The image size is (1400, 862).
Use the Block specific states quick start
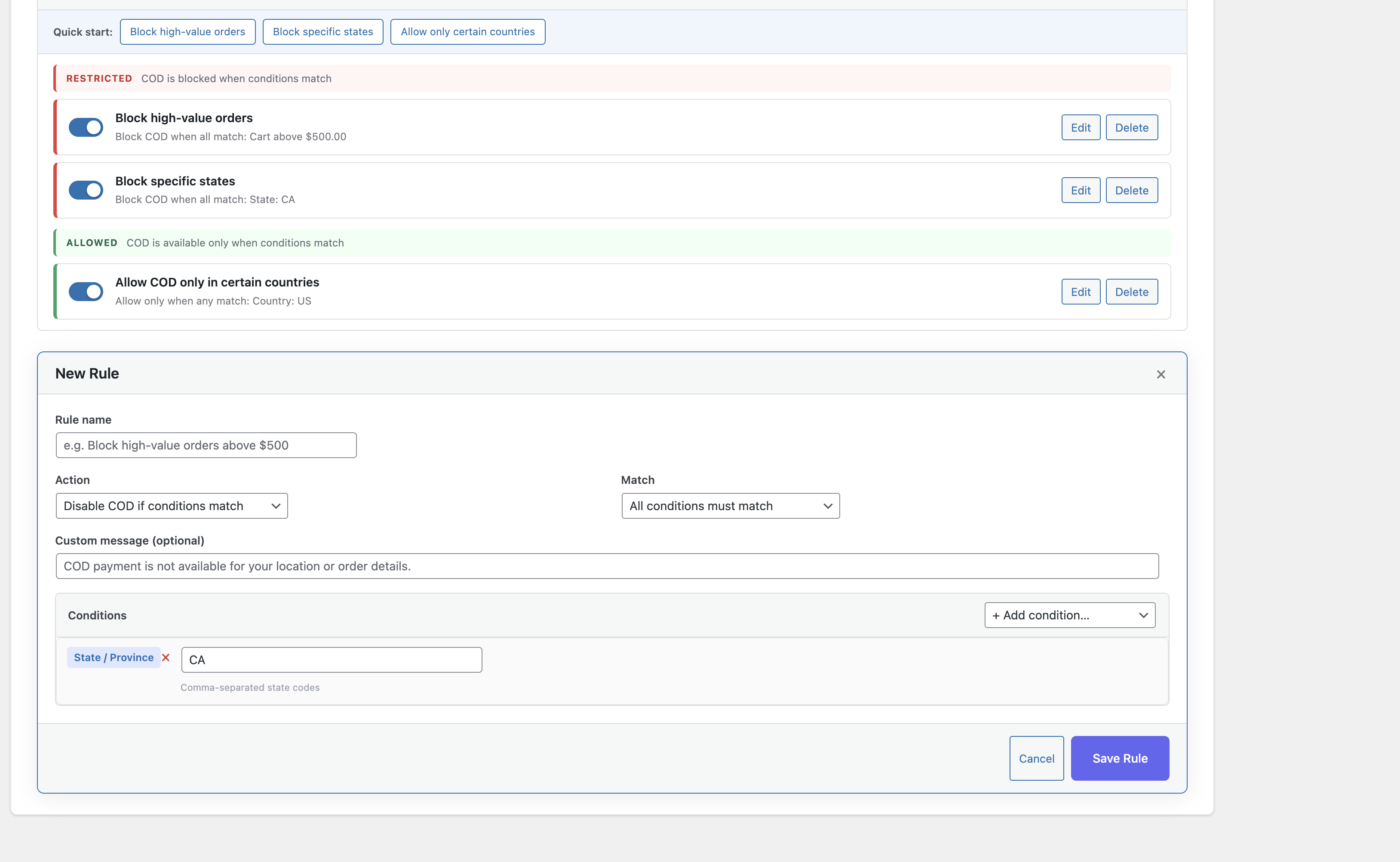click(x=322, y=31)
